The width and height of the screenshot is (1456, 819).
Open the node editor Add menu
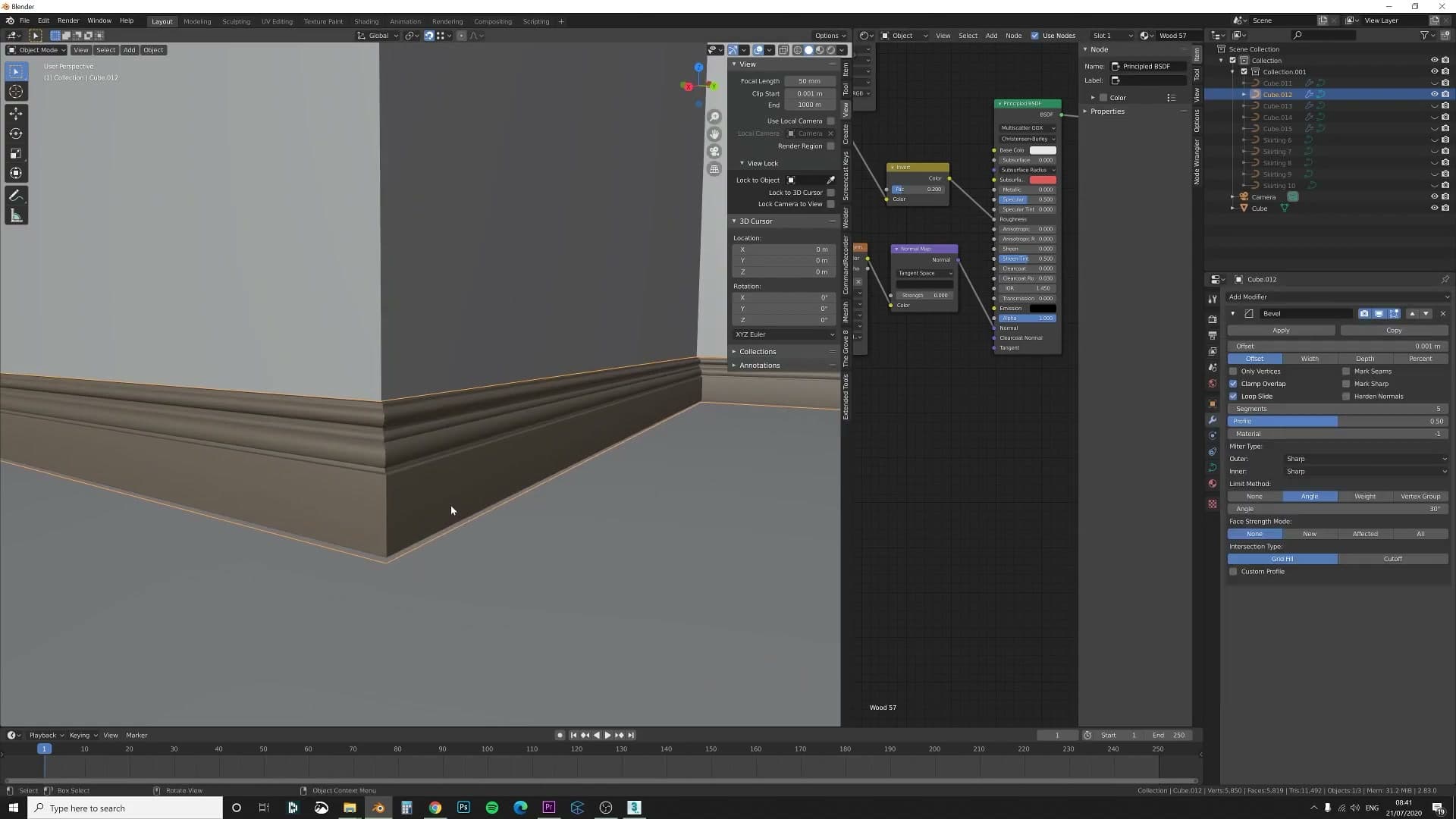[x=991, y=36]
